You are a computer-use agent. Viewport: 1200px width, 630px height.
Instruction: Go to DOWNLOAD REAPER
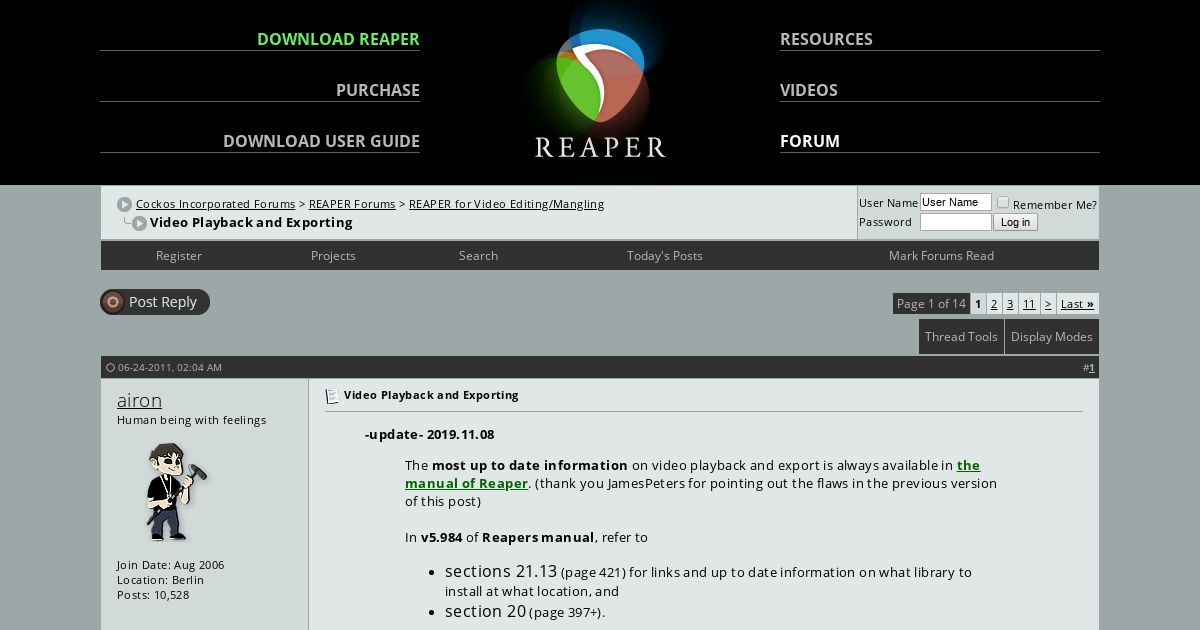coord(338,39)
